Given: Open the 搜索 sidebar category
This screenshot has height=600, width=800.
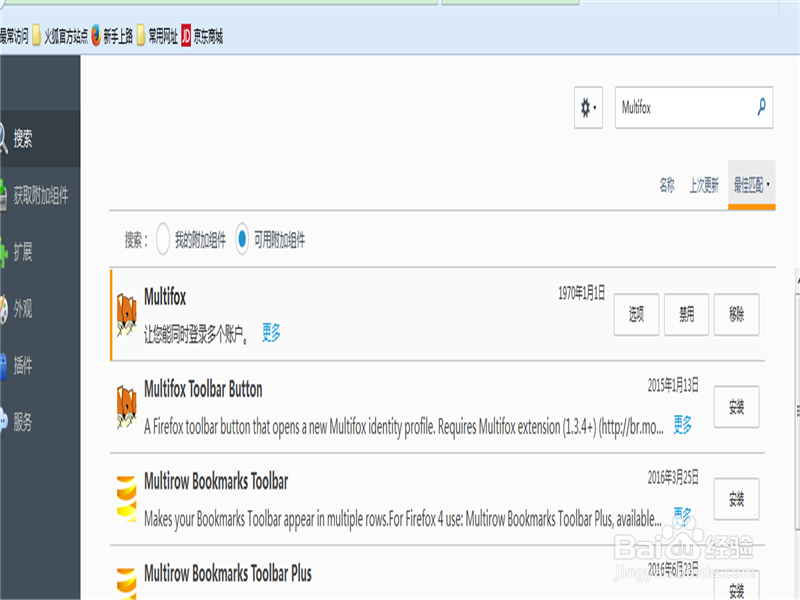Looking at the screenshot, I should [x=40, y=138].
